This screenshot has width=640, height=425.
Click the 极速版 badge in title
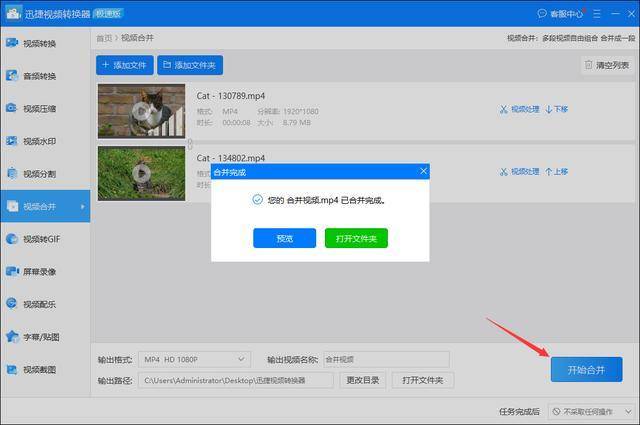click(x=108, y=13)
